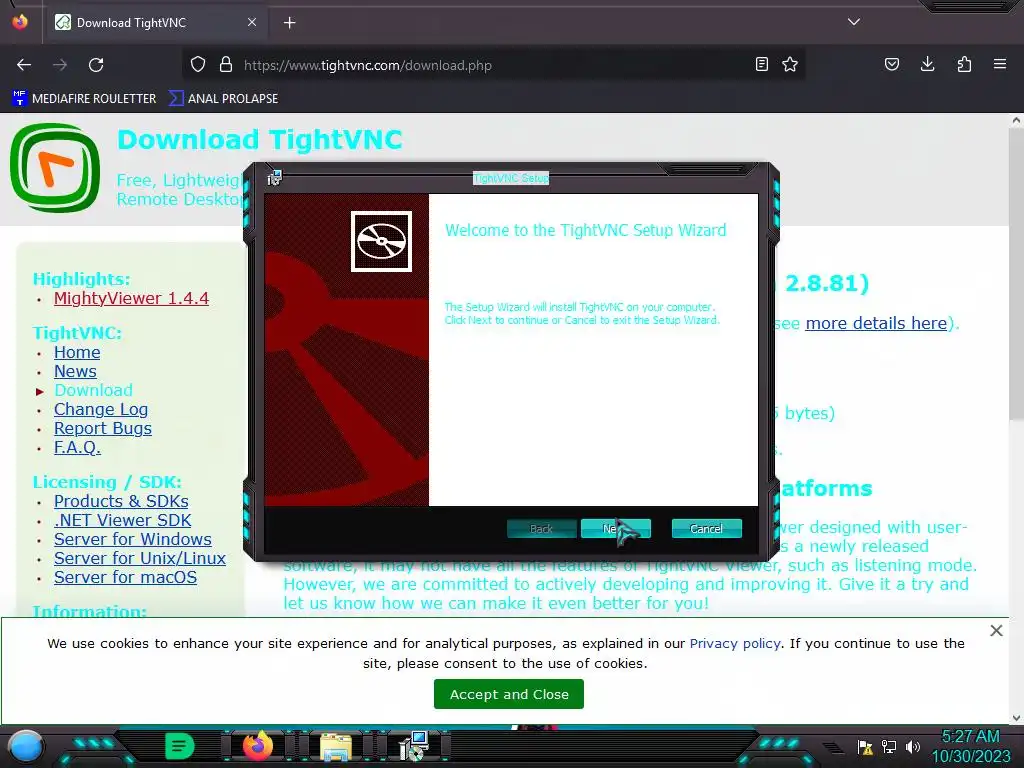Image resolution: width=1024 pixels, height=768 pixels.
Task: Click the browser forward arrow
Action: coord(60,65)
